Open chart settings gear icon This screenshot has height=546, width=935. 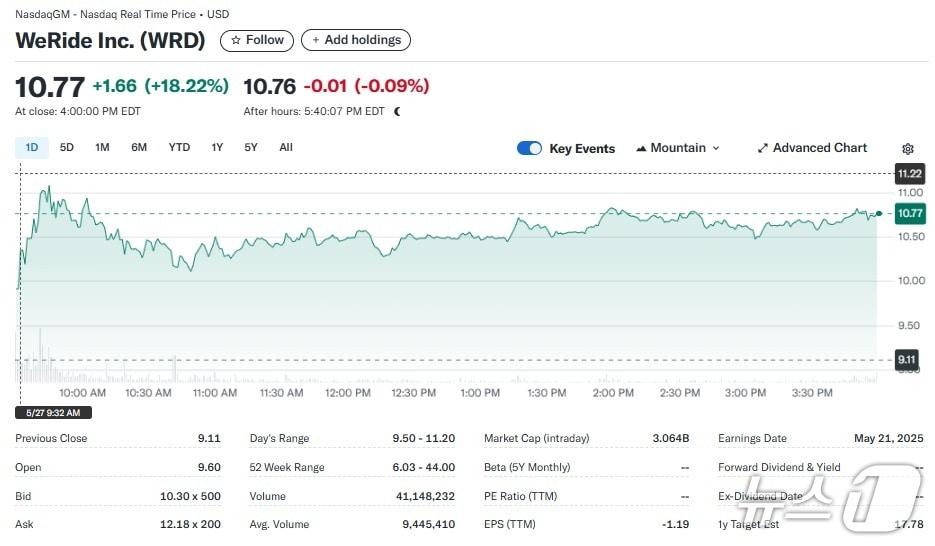pos(907,149)
